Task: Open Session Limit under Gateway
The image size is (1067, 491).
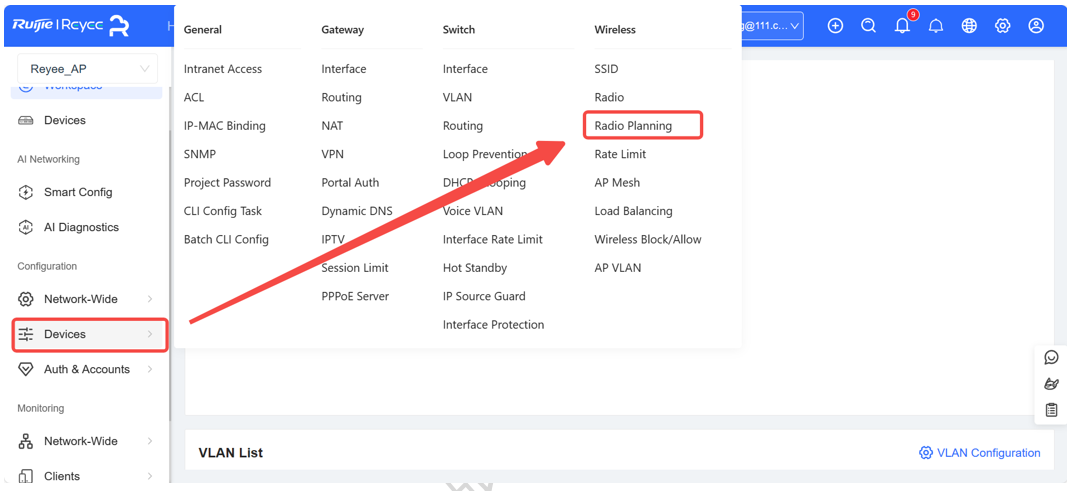Action: 355,268
